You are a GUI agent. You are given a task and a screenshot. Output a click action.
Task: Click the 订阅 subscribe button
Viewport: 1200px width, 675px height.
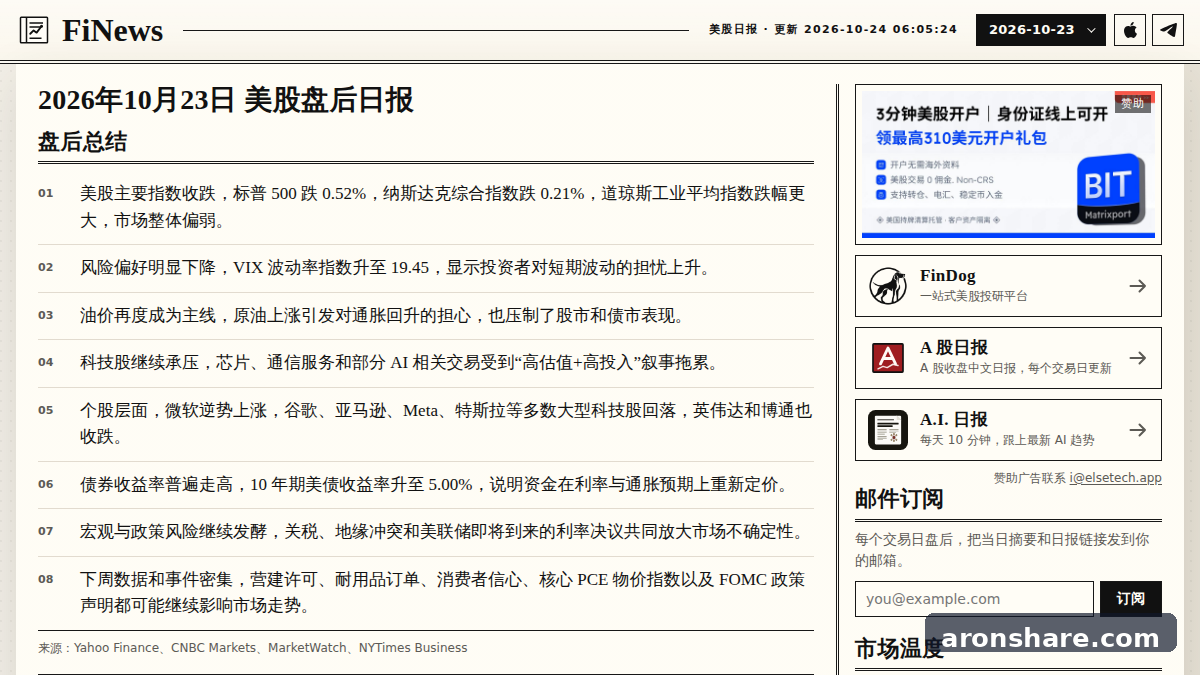click(1131, 599)
